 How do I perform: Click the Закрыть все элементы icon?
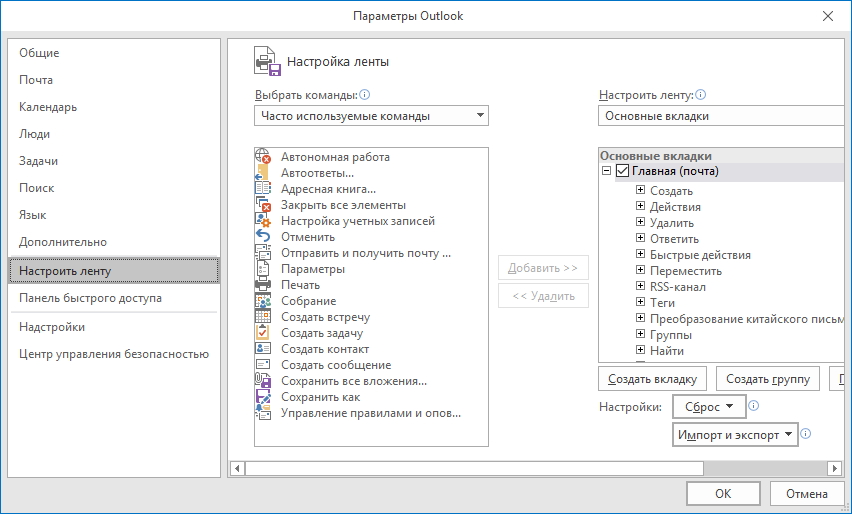pyautogui.click(x=263, y=205)
